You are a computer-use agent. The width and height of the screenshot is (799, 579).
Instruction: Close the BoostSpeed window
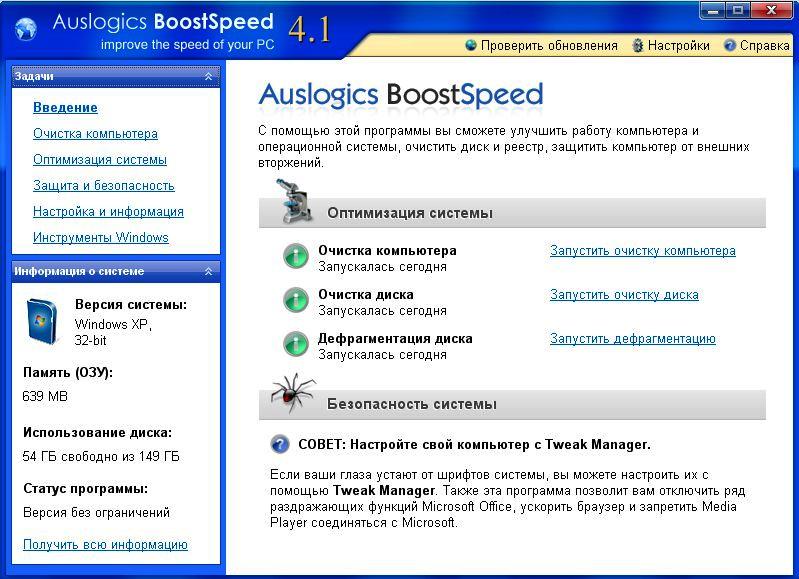tap(771, 10)
